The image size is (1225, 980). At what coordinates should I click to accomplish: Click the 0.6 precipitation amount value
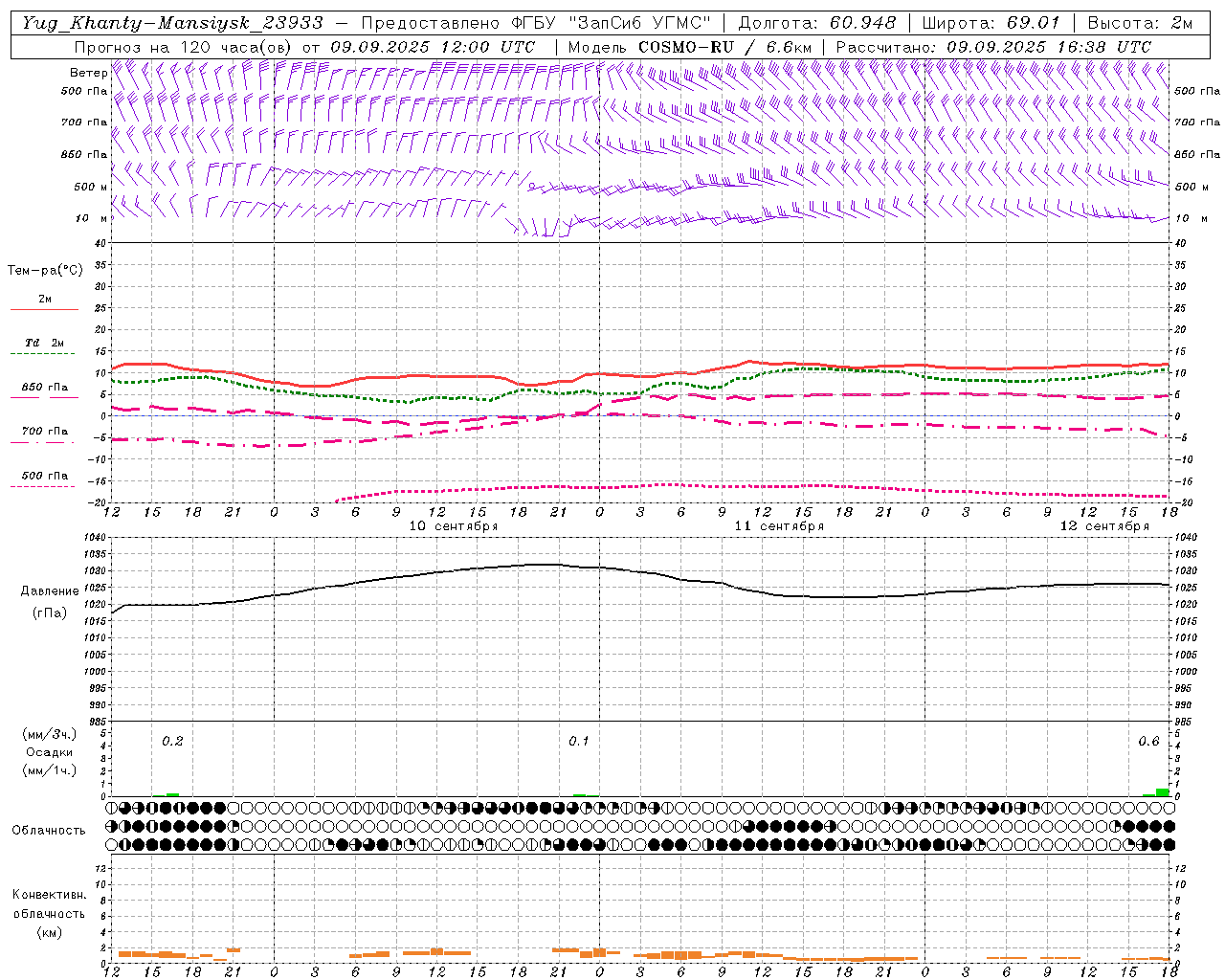tap(1148, 742)
